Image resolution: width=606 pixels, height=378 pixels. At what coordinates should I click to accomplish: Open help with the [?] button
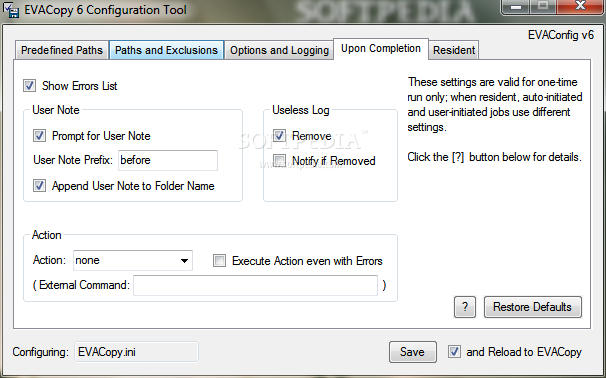465,307
